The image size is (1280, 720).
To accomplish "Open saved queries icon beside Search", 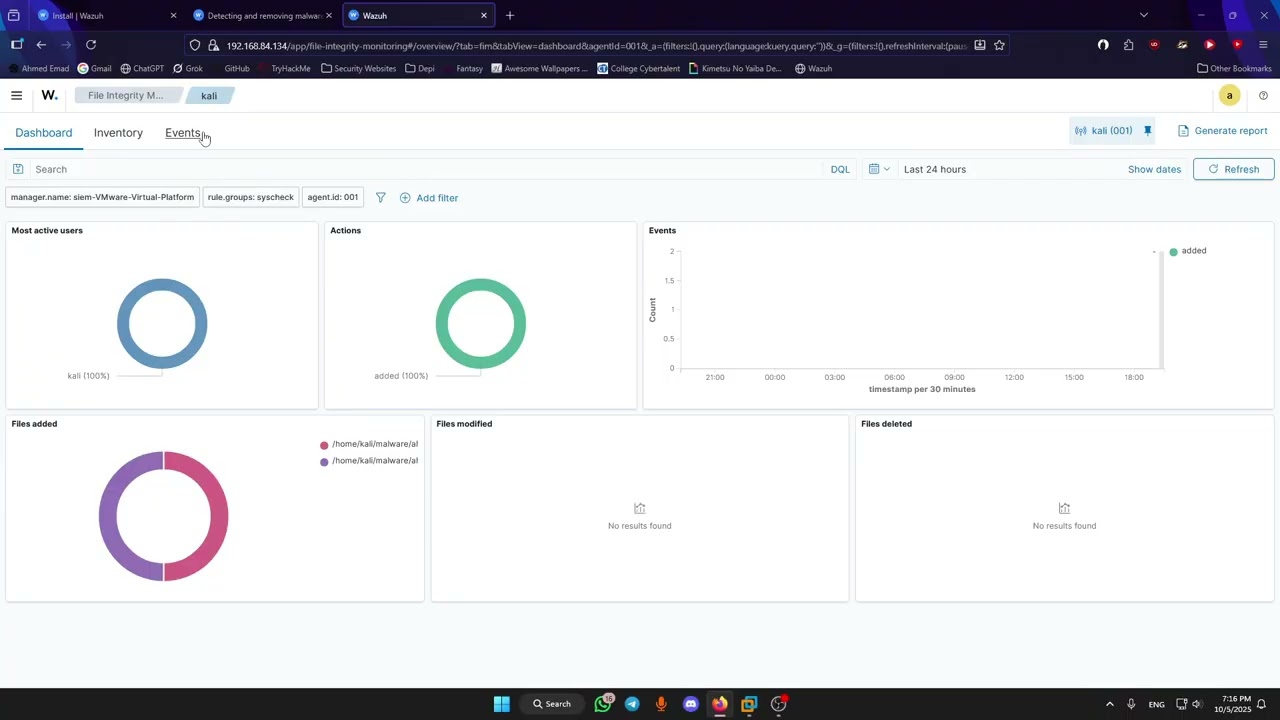I will pos(18,169).
